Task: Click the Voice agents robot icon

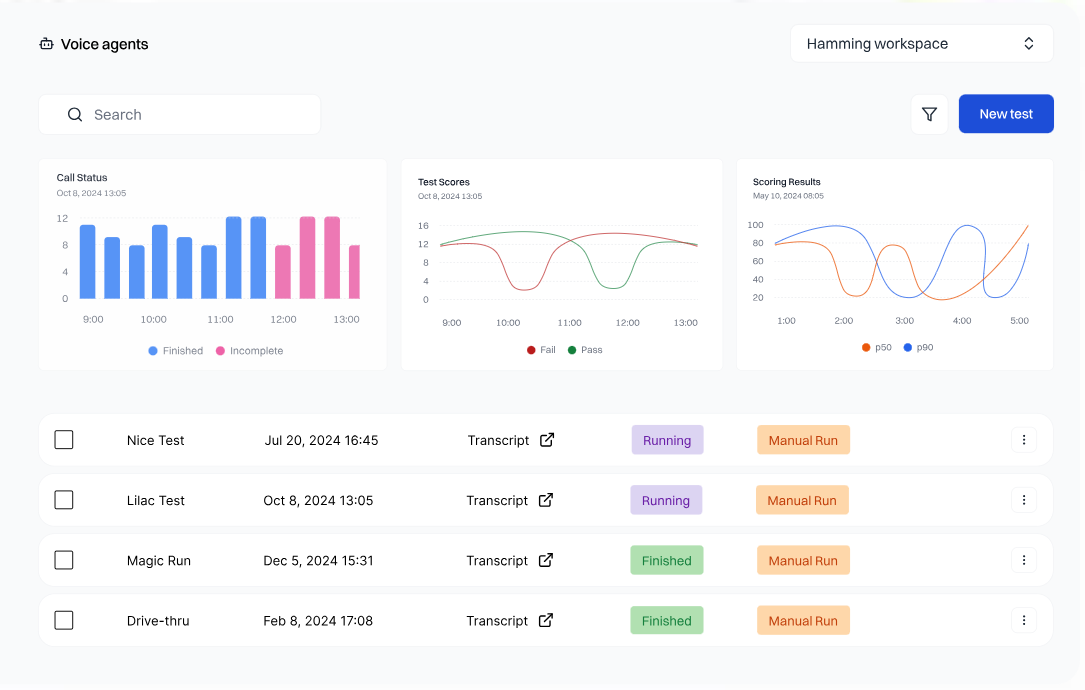Action: click(x=46, y=44)
